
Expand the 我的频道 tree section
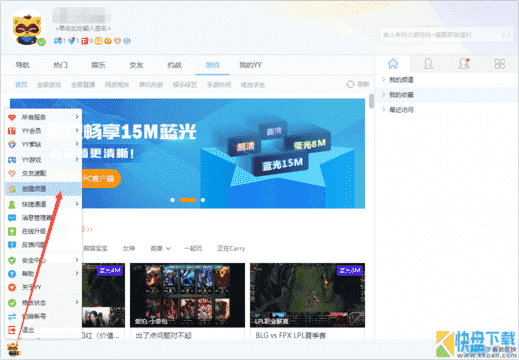[384, 79]
